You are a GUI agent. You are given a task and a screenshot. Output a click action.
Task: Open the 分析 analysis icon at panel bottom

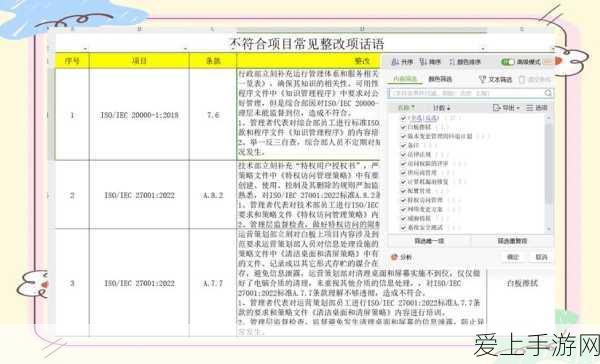(394, 257)
